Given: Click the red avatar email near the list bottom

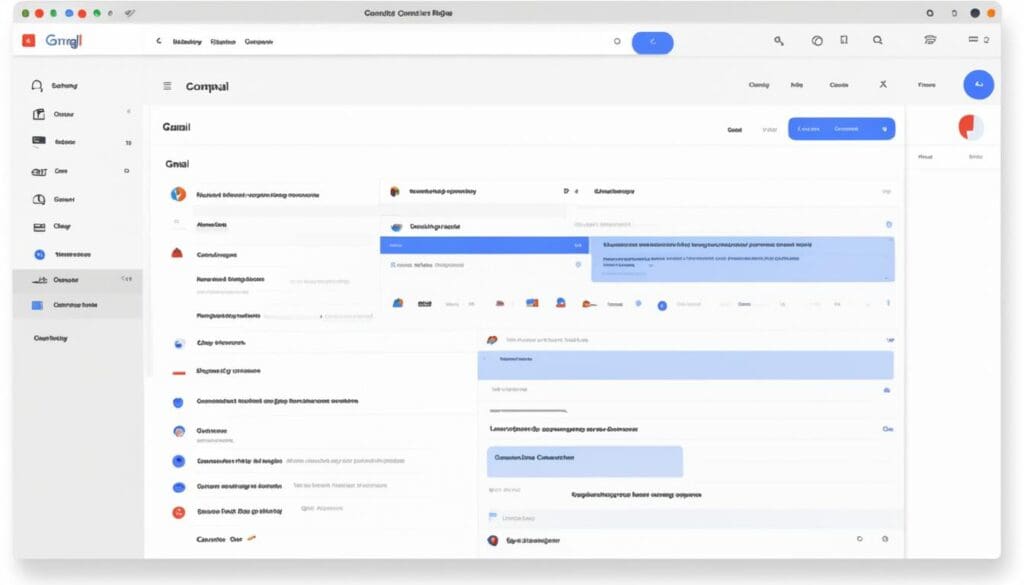Looking at the screenshot, I should pyautogui.click(x=179, y=511).
